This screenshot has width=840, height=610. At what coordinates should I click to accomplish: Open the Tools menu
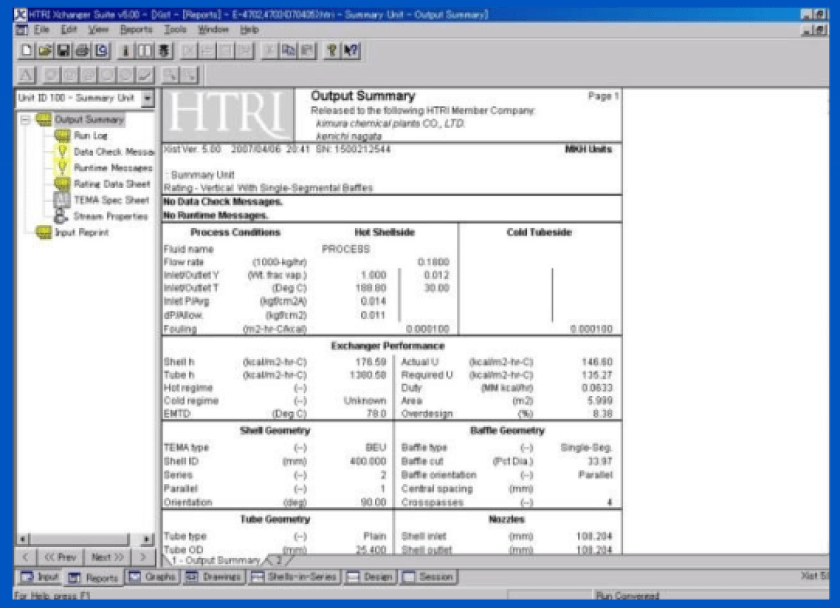175,30
